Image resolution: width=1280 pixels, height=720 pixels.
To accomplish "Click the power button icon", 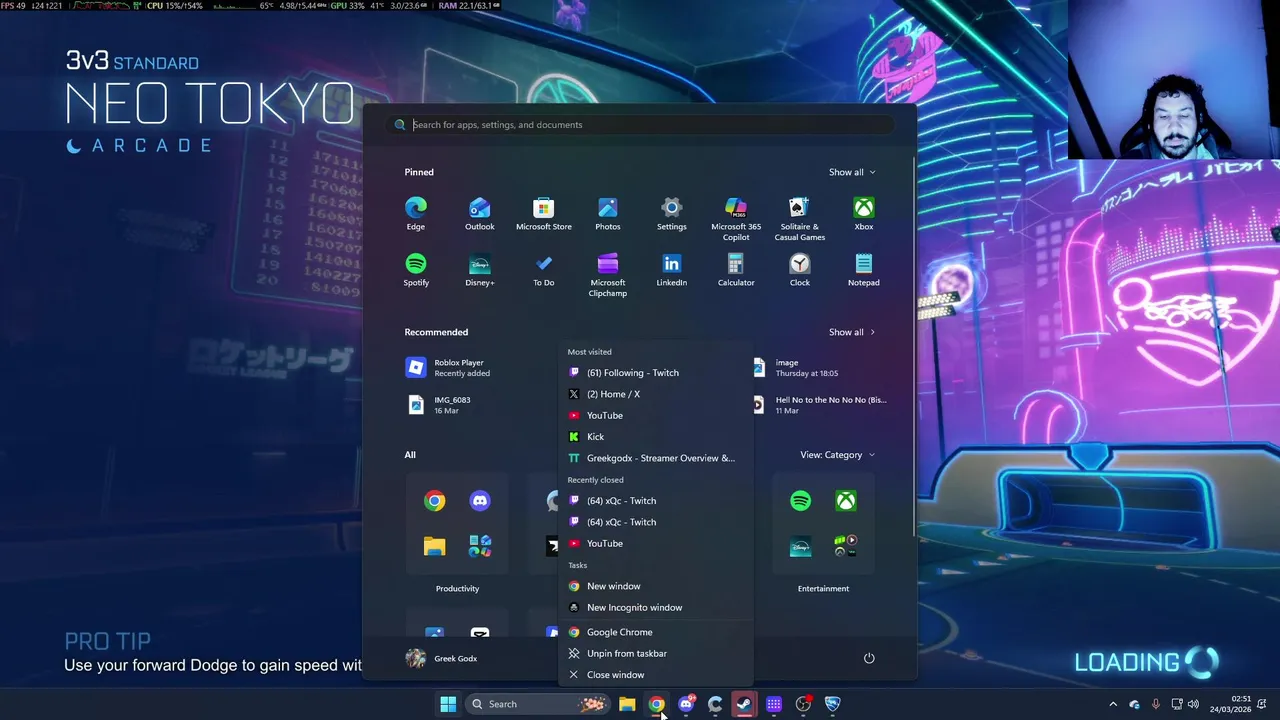I will tap(869, 658).
